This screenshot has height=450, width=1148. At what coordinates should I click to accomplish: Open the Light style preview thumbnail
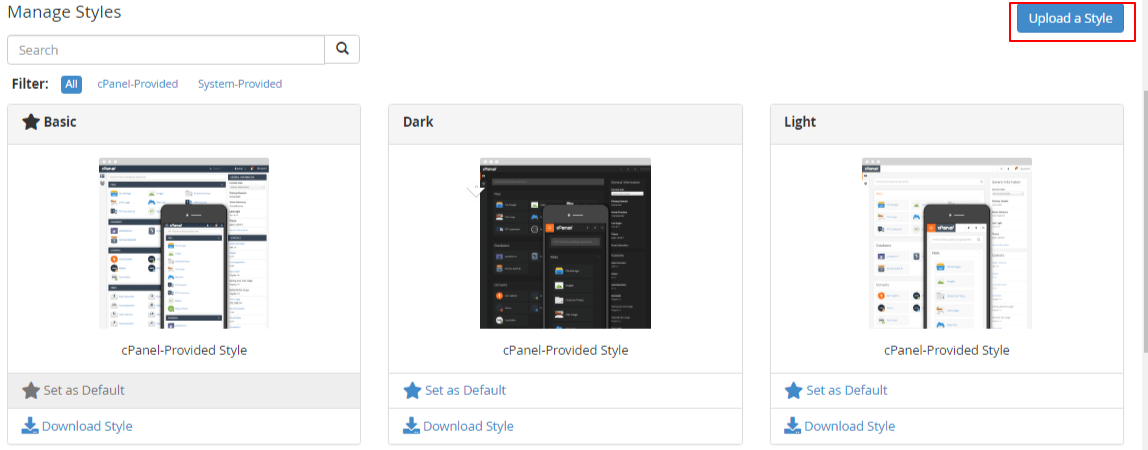tap(947, 243)
